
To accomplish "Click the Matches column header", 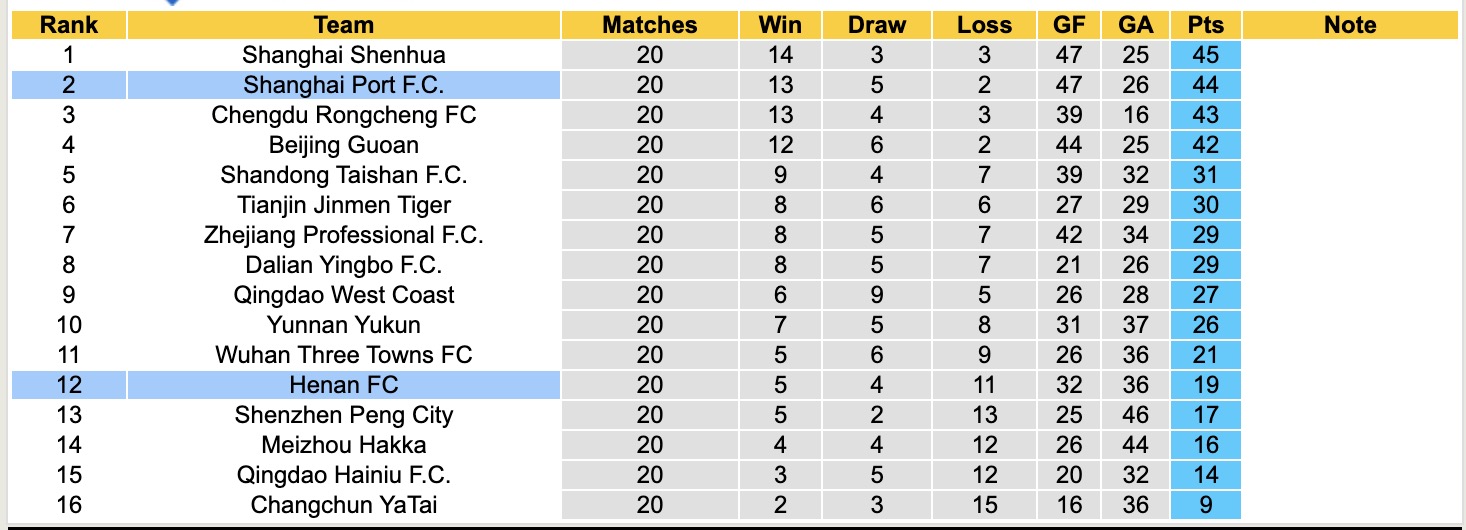I will pos(649,26).
